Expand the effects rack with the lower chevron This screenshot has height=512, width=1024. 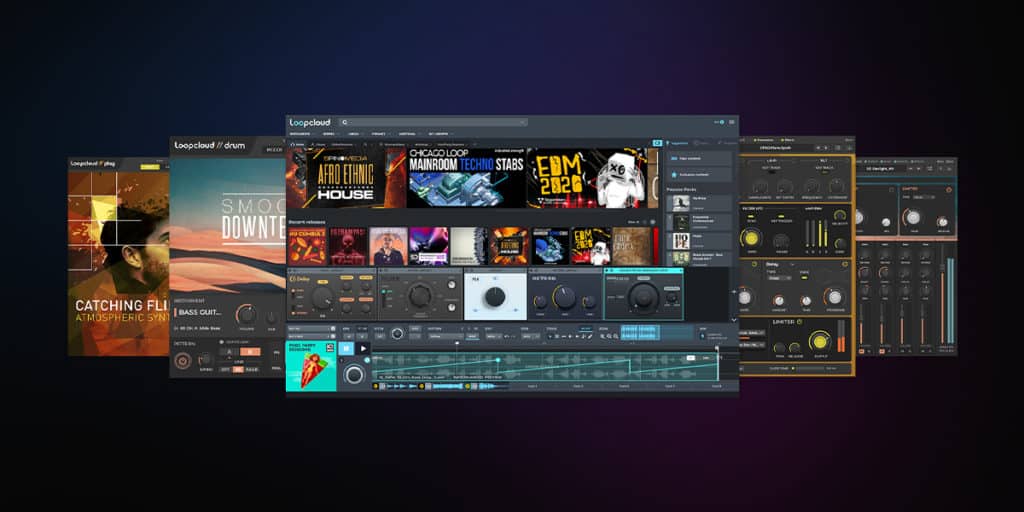[733, 319]
